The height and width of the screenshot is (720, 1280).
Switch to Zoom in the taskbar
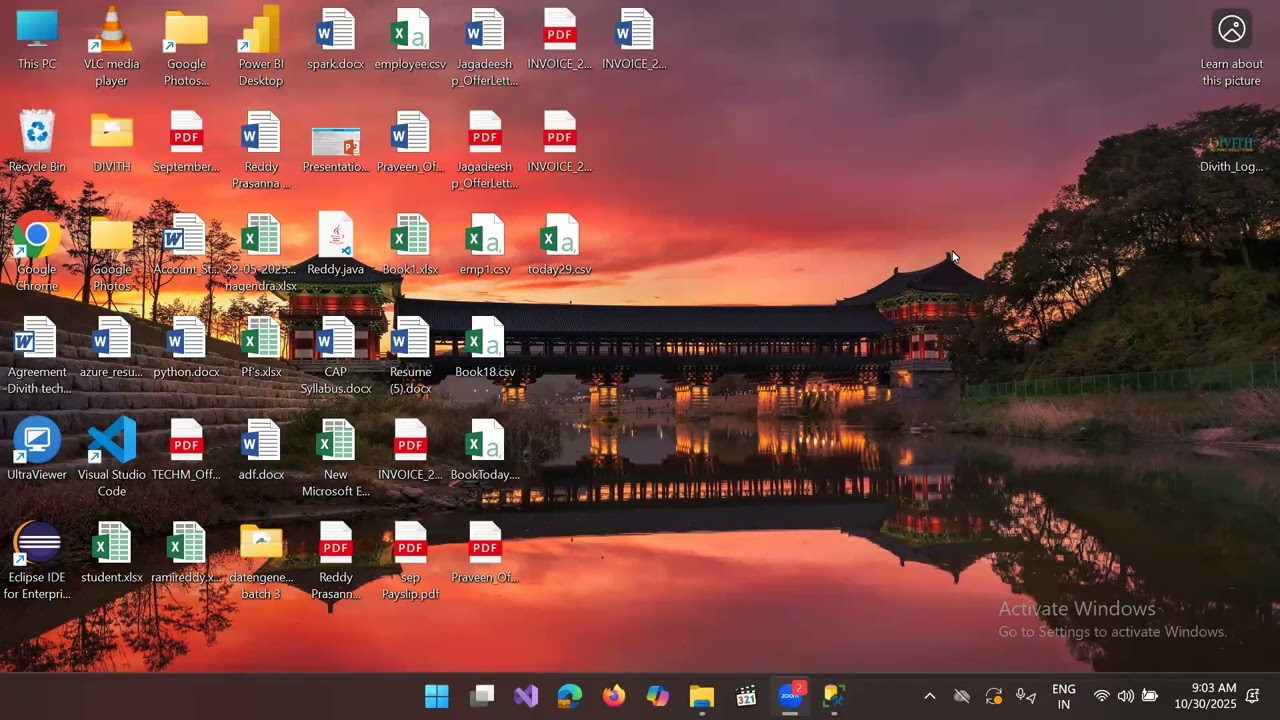(x=791, y=697)
